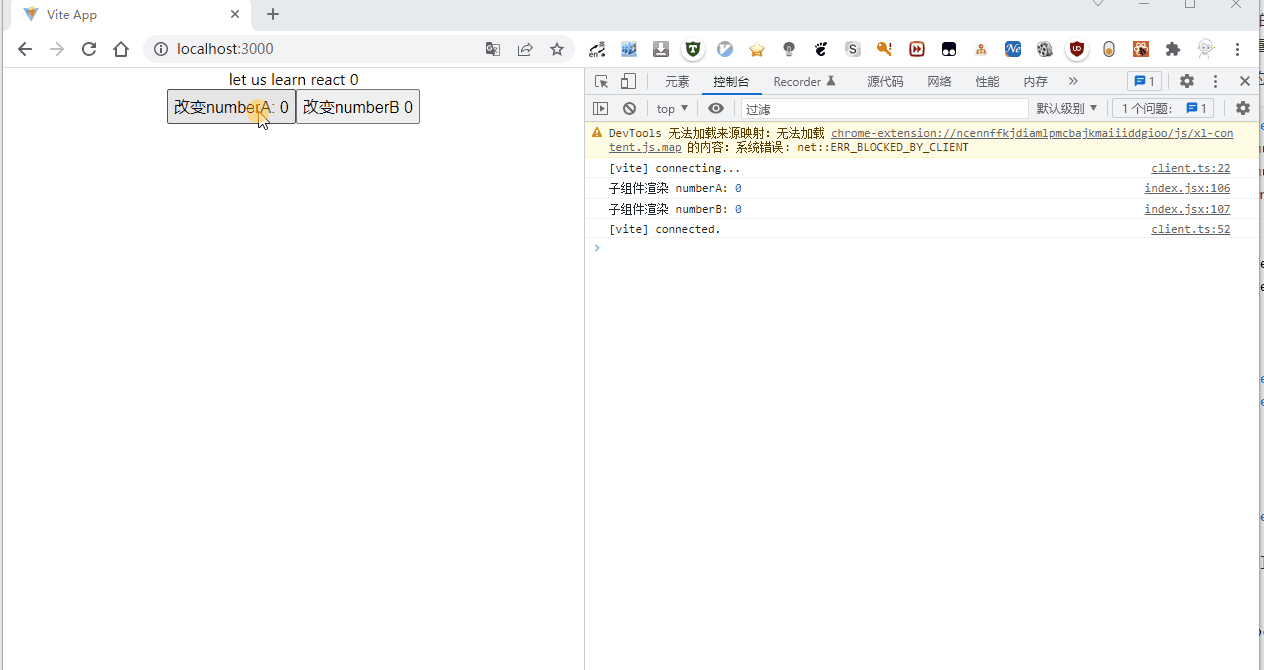The height and width of the screenshot is (670, 1264).
Task: Click the browser Back arrow
Action: point(25,49)
